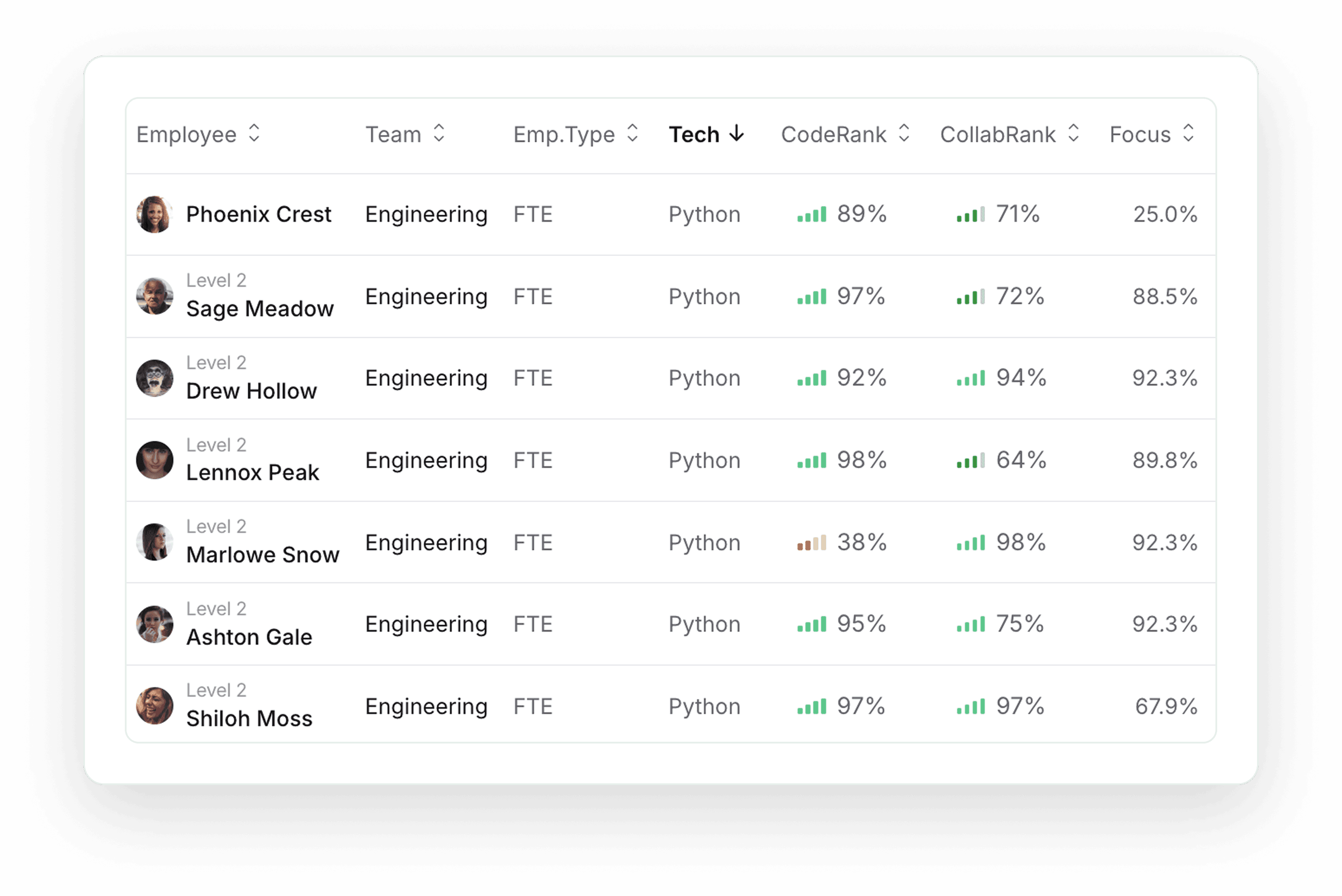Click the Team column sort arrows
This screenshot has height=896, width=1342.
(x=439, y=134)
